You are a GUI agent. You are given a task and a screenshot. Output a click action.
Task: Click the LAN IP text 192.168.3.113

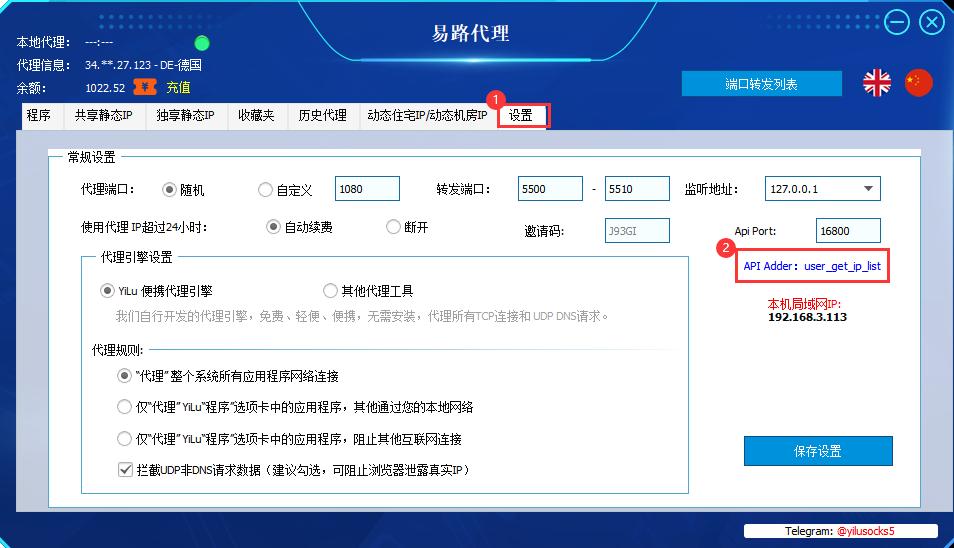click(807, 317)
